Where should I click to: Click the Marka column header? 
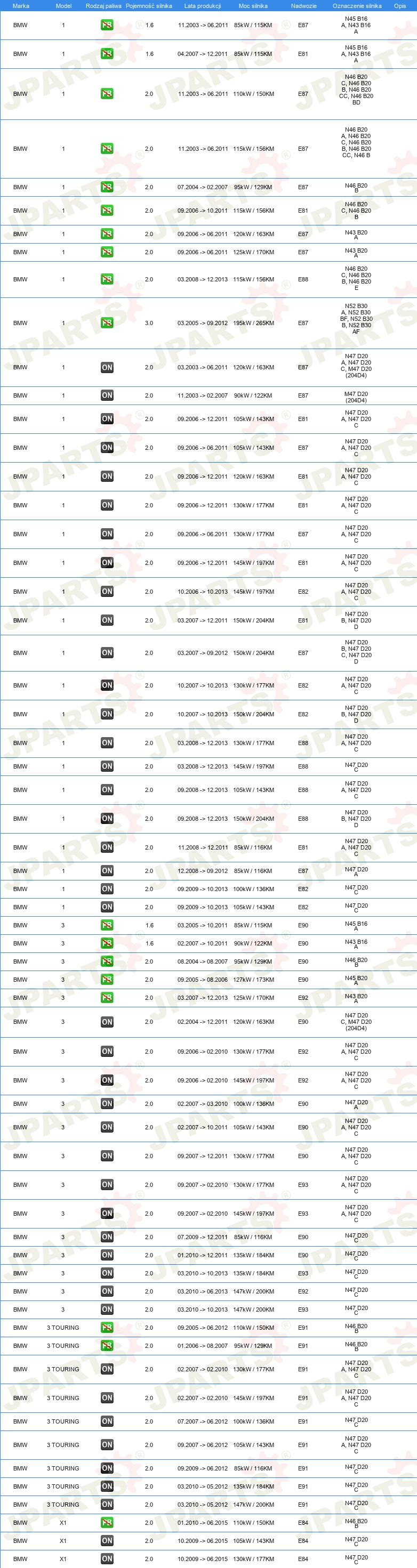(x=21, y=6)
